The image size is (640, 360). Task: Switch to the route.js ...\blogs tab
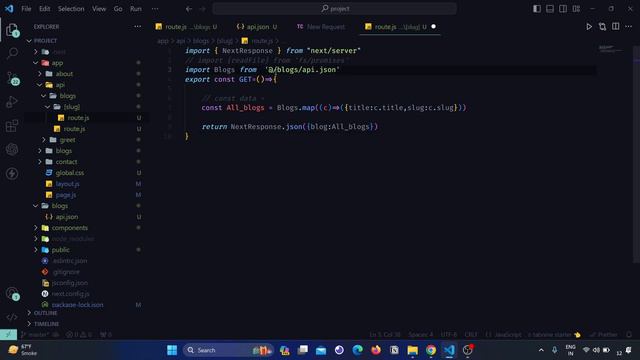pos(186,27)
